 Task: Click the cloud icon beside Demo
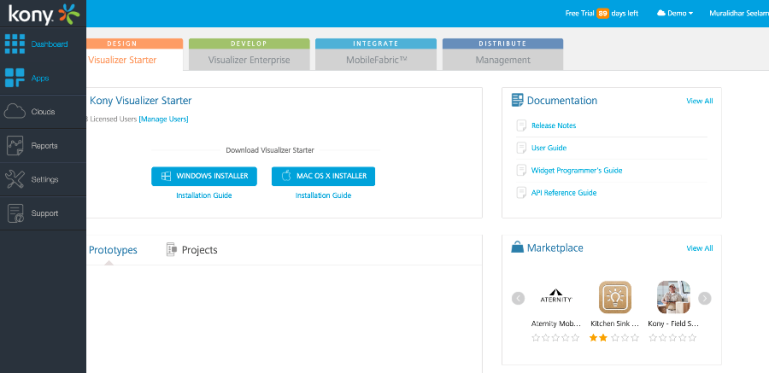pos(661,13)
